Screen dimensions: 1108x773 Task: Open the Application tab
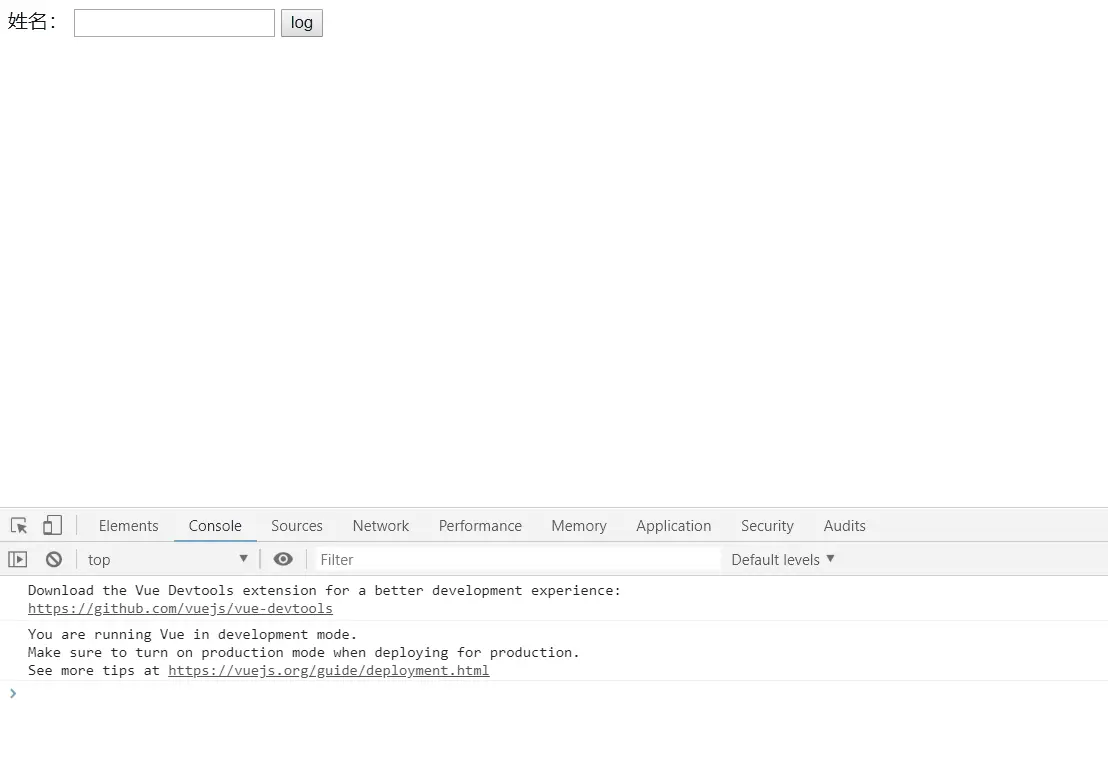[x=673, y=526]
